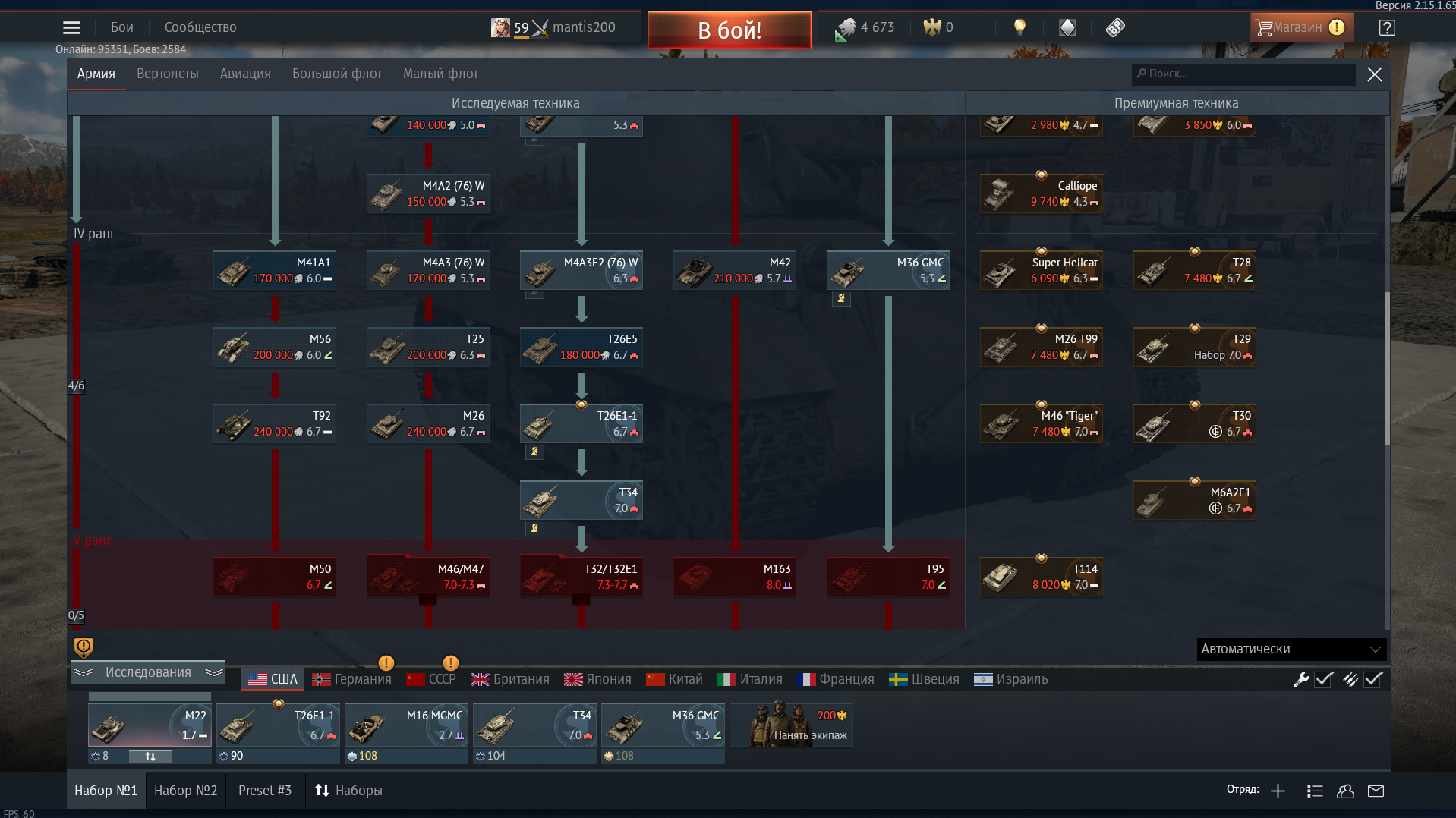Select the M56 vehicle card

point(274,347)
